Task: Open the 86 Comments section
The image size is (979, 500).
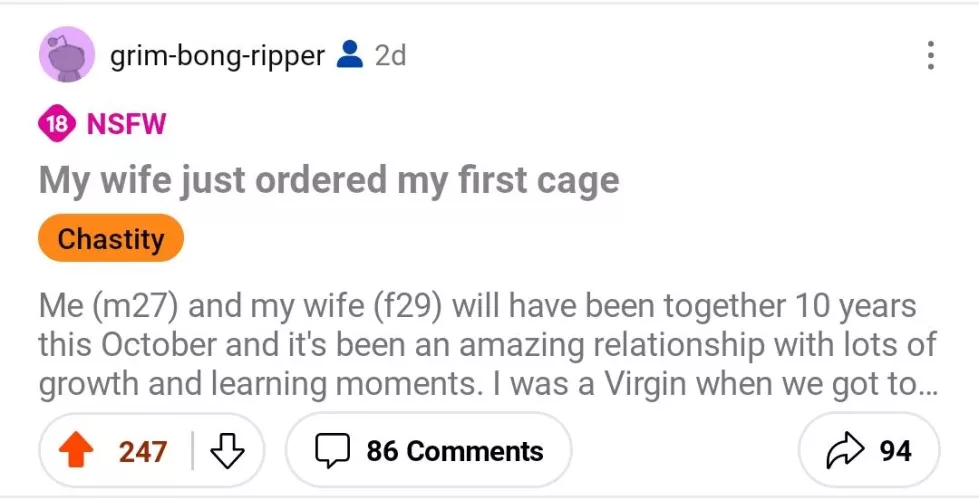Action: [x=454, y=451]
